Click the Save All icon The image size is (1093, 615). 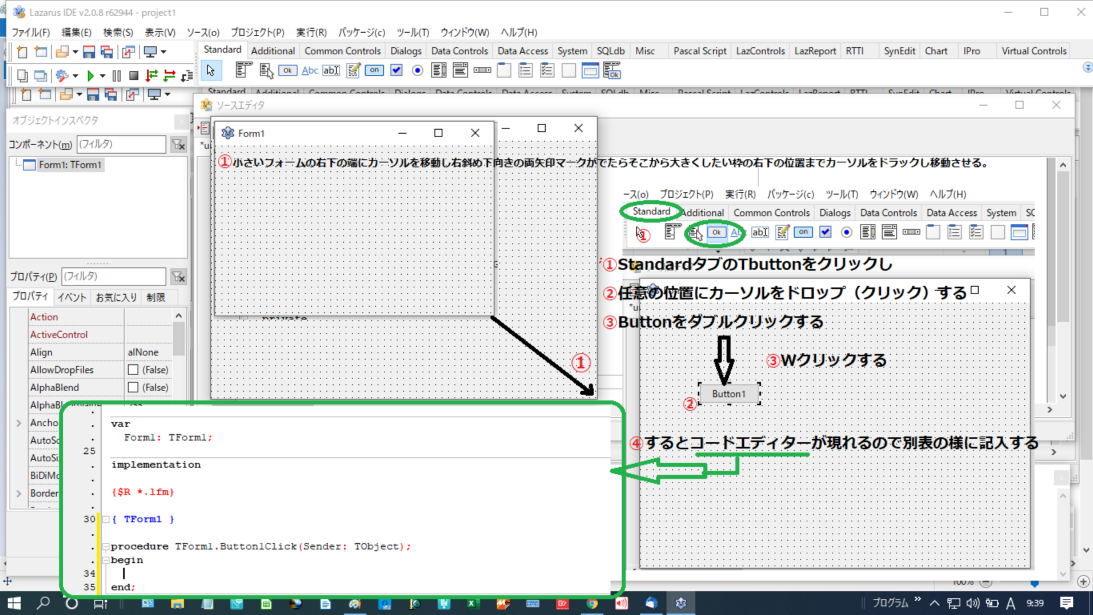coord(107,52)
